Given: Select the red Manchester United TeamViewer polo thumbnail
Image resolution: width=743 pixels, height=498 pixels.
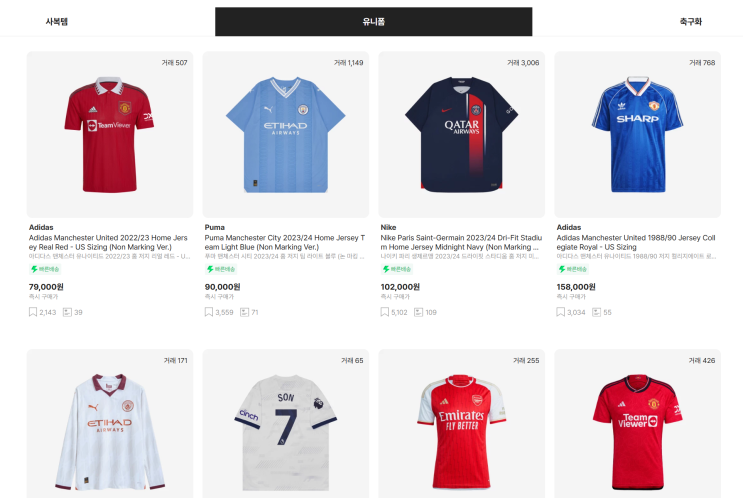Looking at the screenshot, I should pyautogui.click(x=110, y=134).
